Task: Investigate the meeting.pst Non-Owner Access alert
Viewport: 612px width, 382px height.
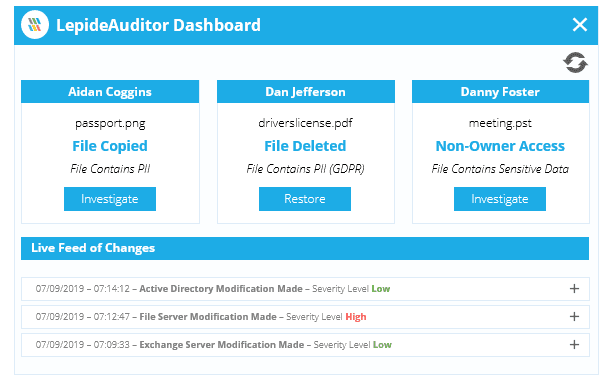Action: (x=500, y=199)
